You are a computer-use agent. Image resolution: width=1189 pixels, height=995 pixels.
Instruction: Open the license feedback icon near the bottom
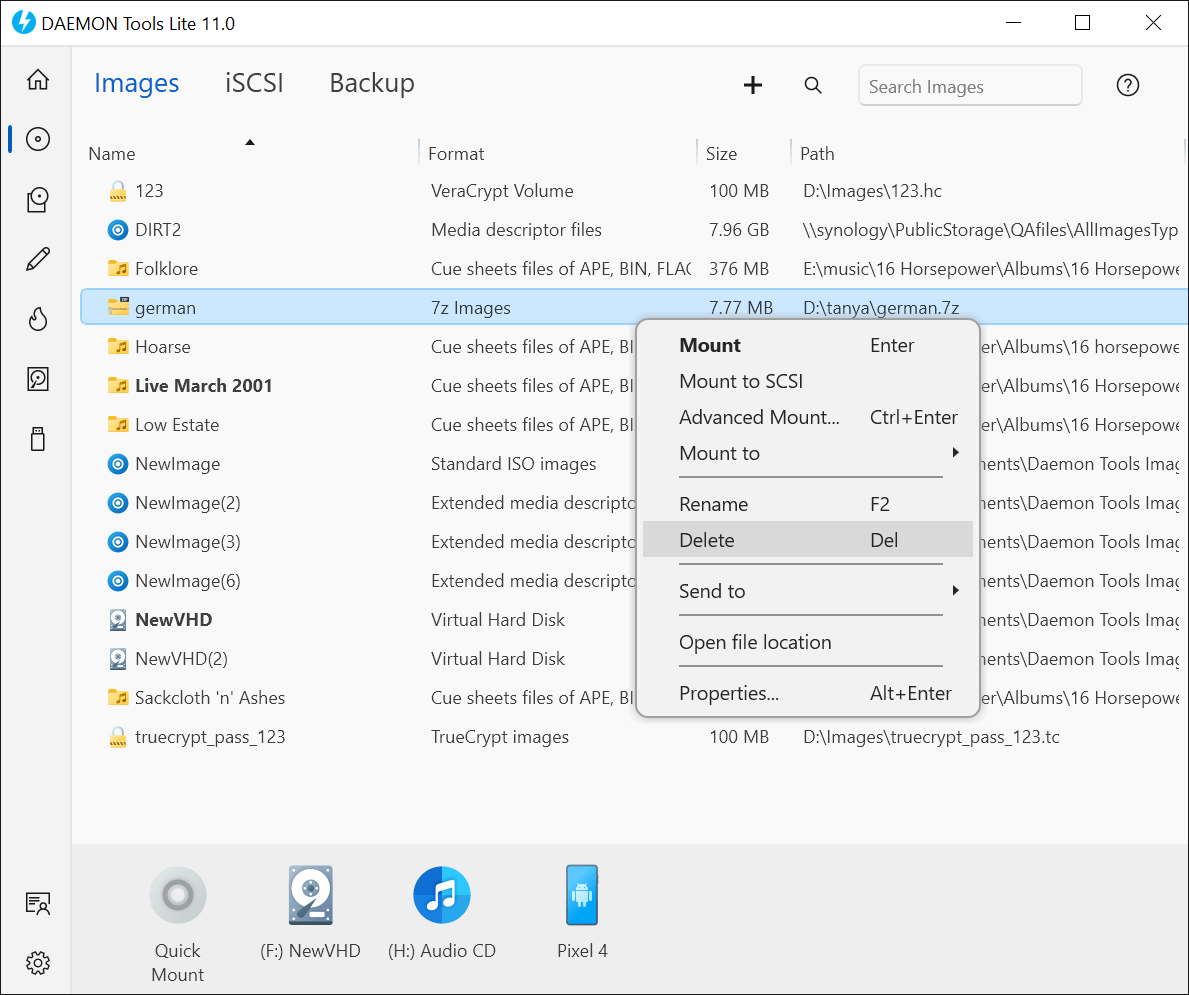[x=37, y=903]
